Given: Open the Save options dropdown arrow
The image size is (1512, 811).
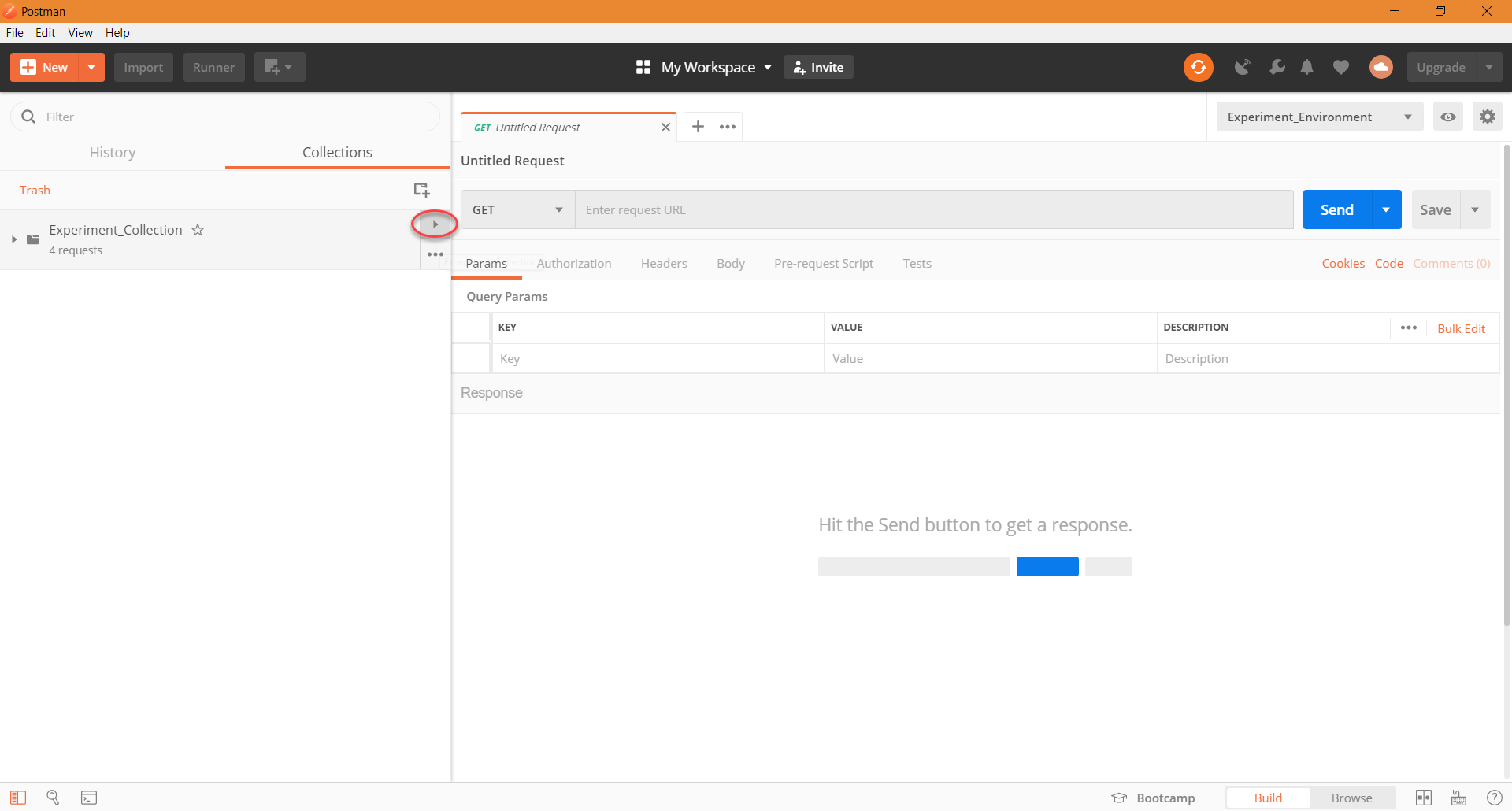Looking at the screenshot, I should pyautogui.click(x=1475, y=209).
